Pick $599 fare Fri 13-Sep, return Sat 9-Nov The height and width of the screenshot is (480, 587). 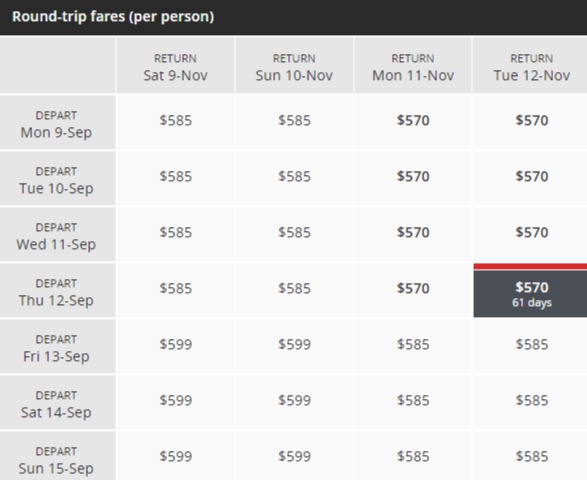[176, 344]
